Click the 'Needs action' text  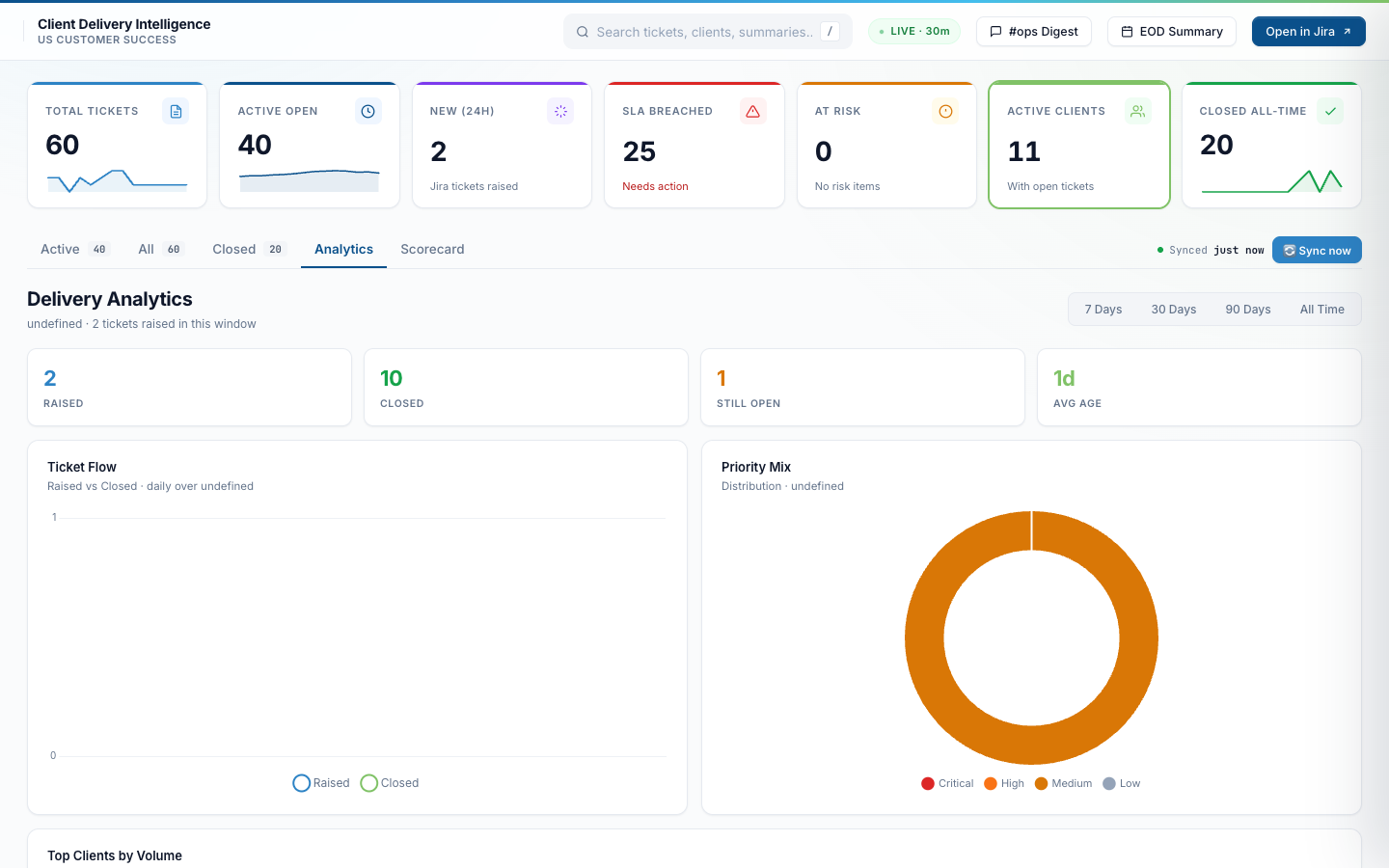click(655, 186)
